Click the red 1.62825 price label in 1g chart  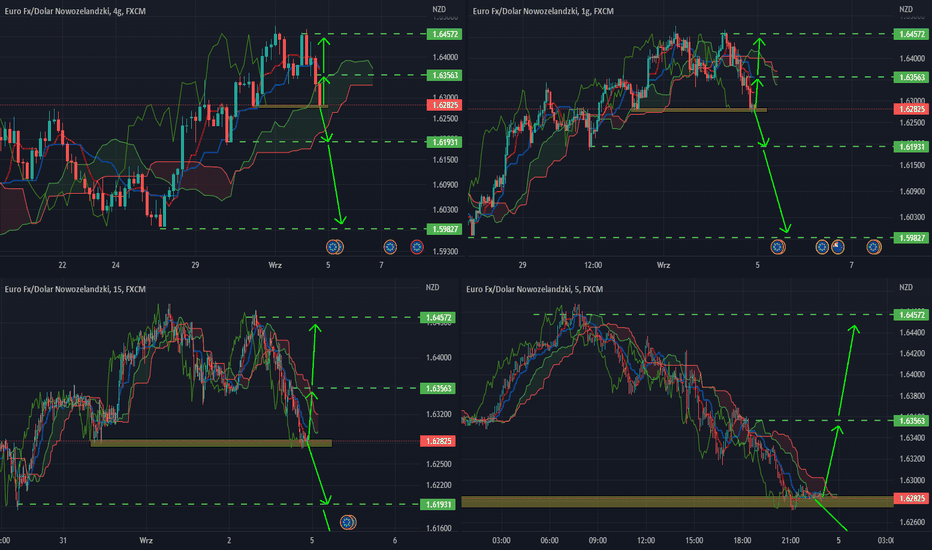(911, 109)
